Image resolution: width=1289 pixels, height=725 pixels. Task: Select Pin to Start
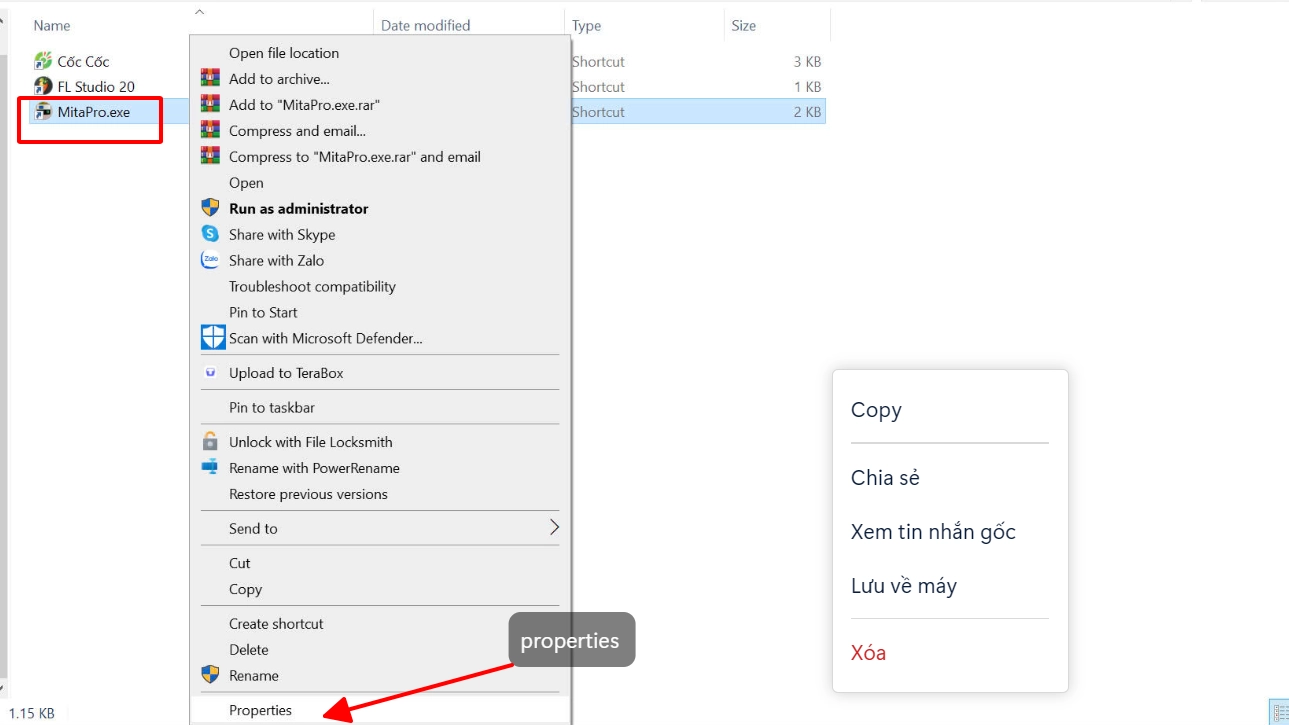tap(263, 312)
